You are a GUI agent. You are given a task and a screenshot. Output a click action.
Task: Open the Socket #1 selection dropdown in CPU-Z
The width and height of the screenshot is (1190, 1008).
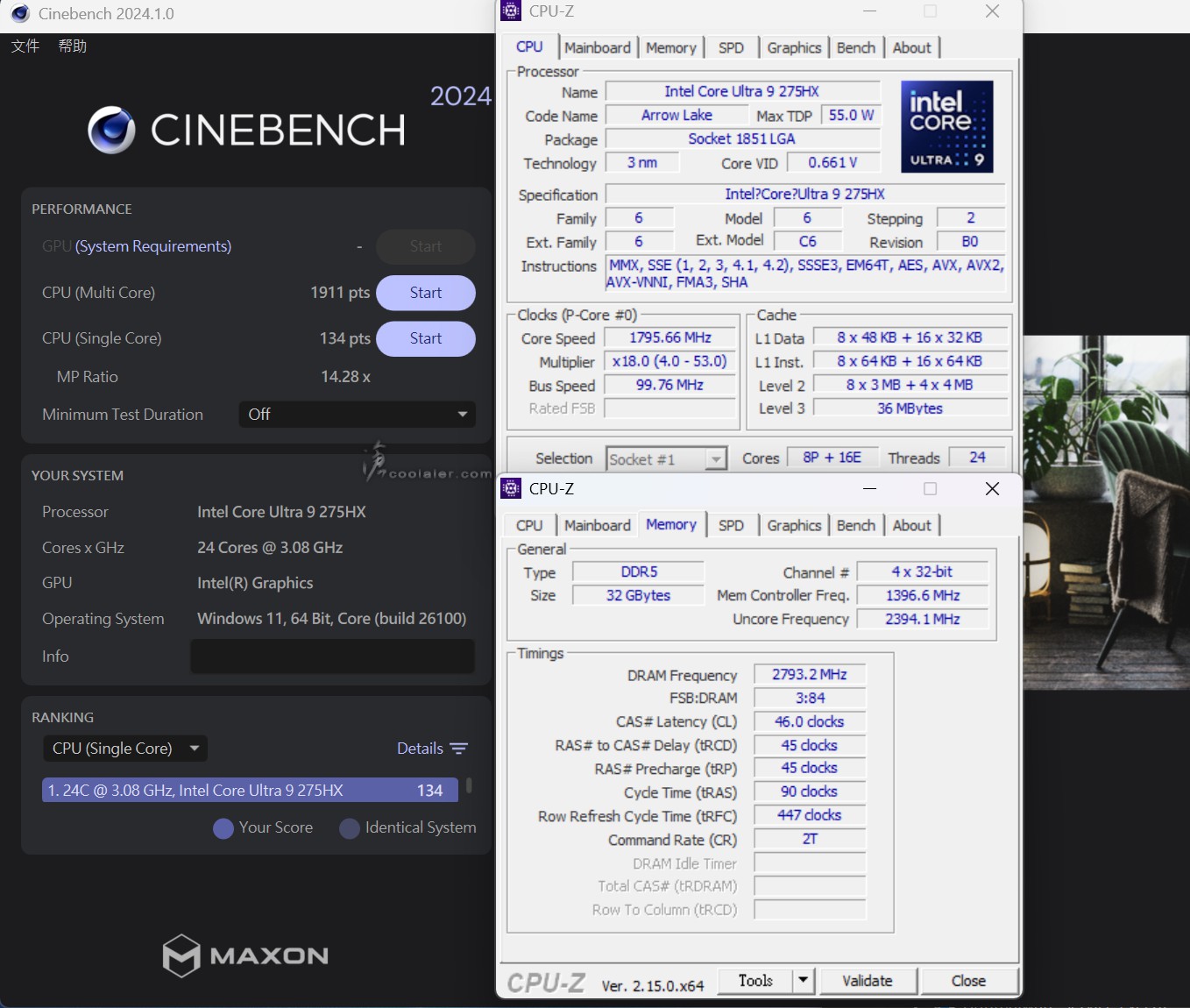pos(667,458)
